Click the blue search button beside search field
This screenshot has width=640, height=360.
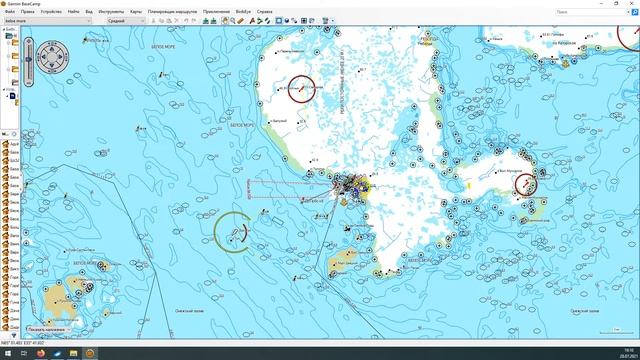click(635, 12)
